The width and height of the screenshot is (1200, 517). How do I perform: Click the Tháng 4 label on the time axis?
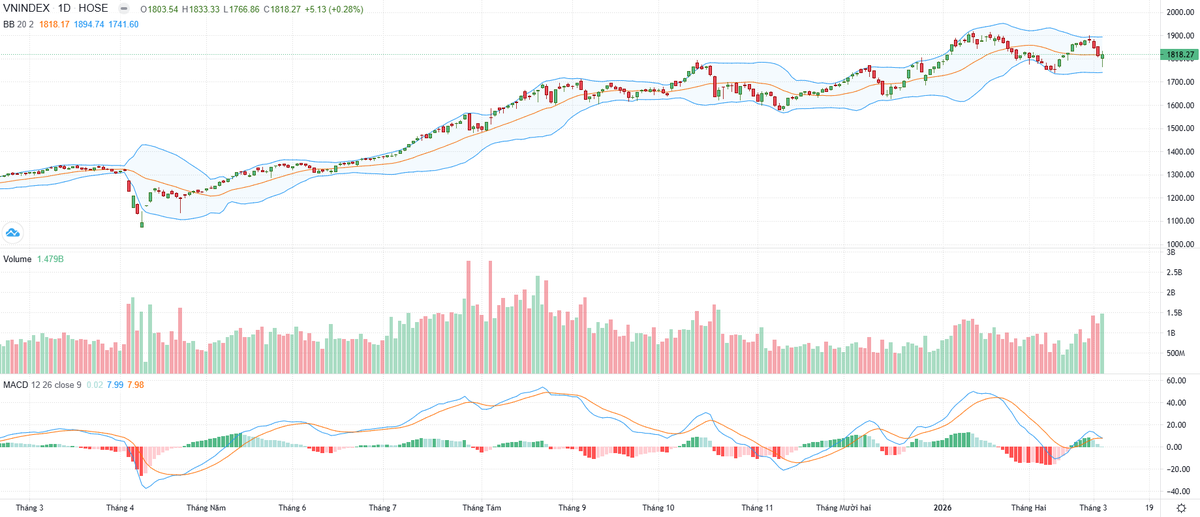tap(121, 507)
